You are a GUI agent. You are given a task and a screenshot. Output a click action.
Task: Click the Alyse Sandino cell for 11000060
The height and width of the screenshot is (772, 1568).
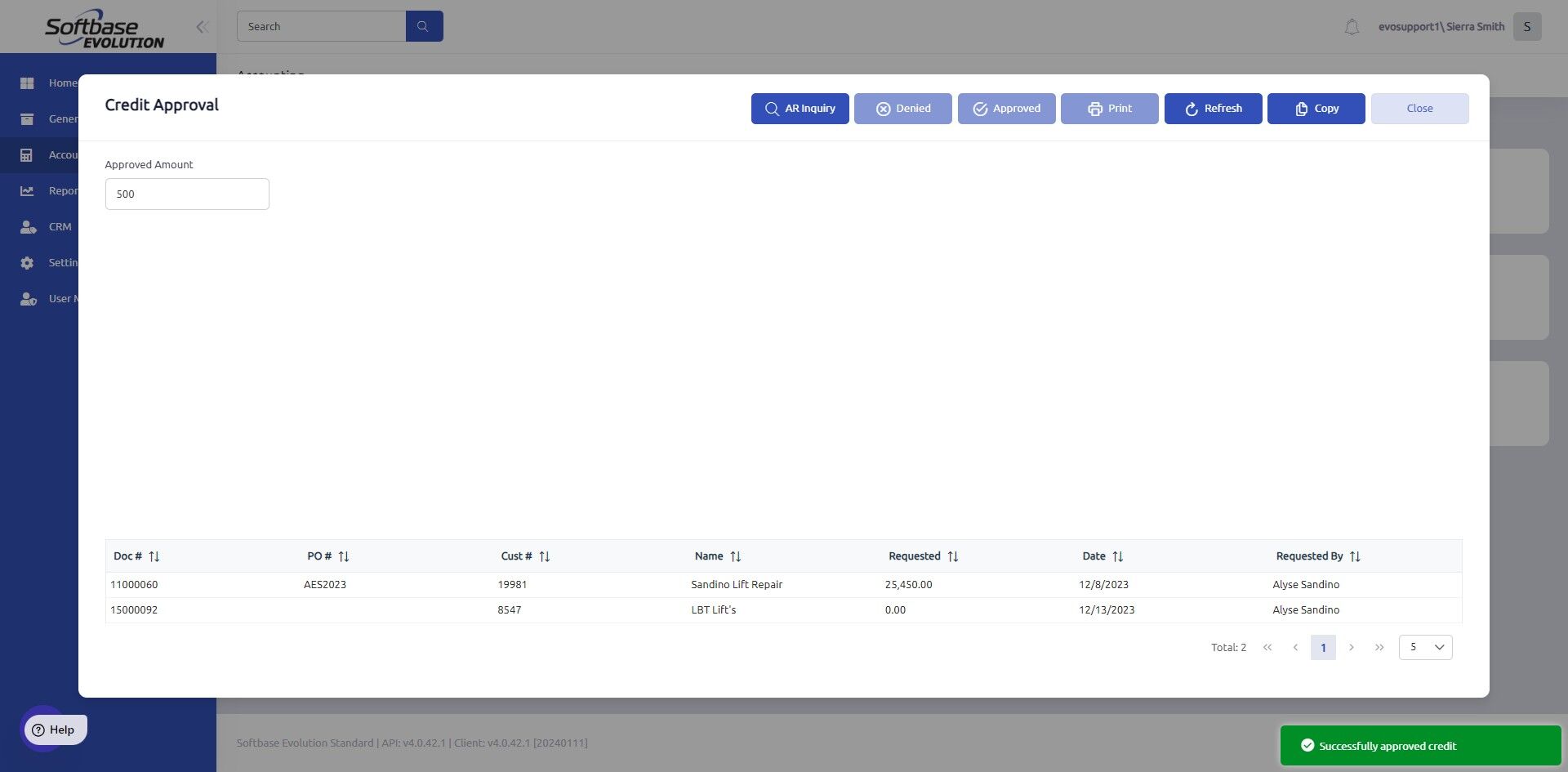[x=1306, y=585]
